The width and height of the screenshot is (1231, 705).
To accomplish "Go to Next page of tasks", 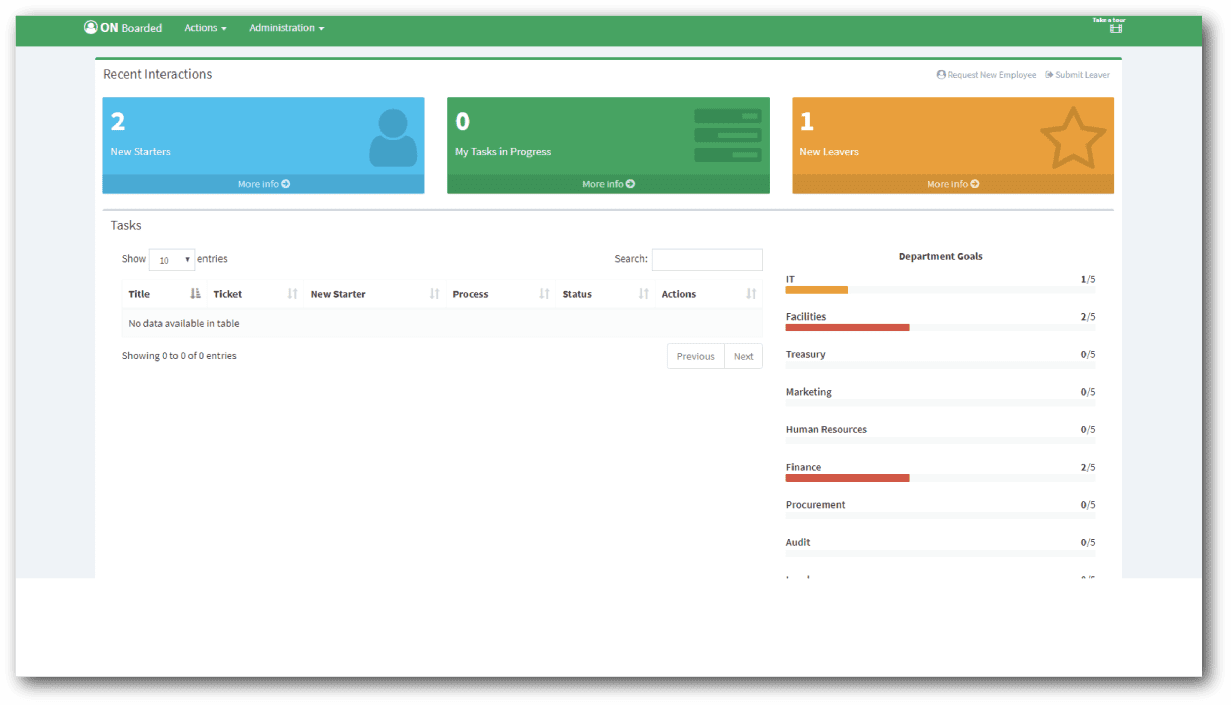I will [x=743, y=356].
